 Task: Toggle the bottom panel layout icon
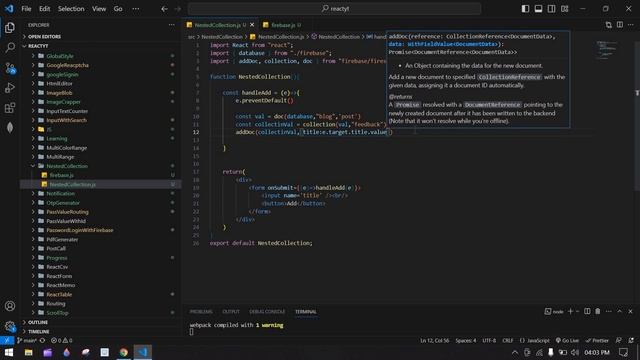tap(538, 9)
